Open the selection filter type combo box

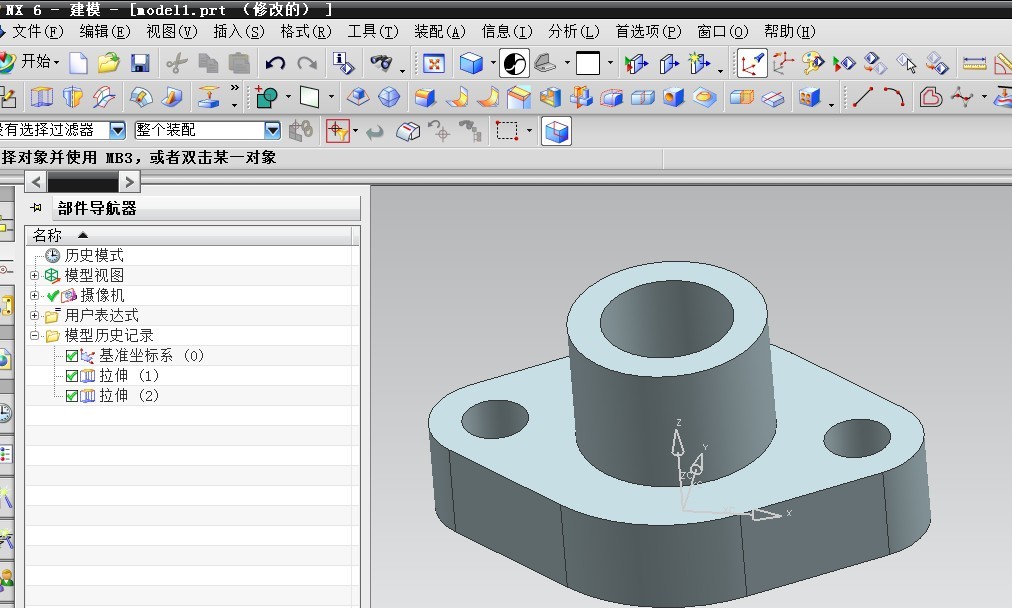click(63, 130)
